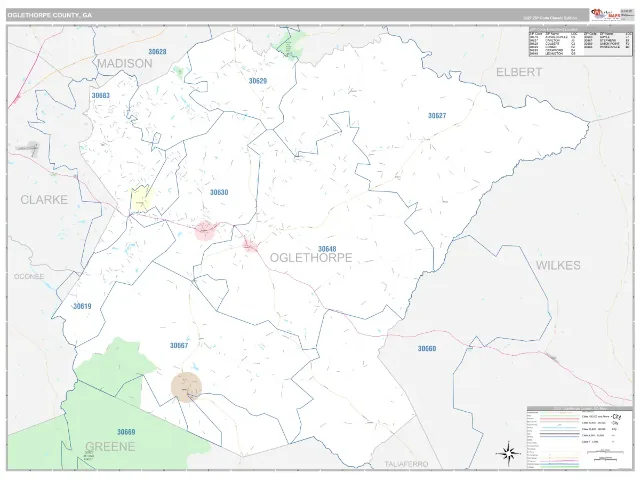Open the map legend box
Image resolution: width=640 pixels, height=480 pixels.
click(580, 438)
